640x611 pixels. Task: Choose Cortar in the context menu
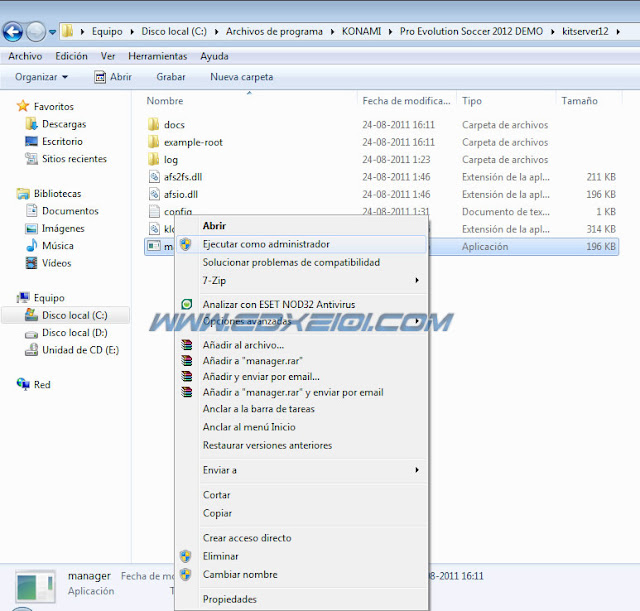(301, 495)
